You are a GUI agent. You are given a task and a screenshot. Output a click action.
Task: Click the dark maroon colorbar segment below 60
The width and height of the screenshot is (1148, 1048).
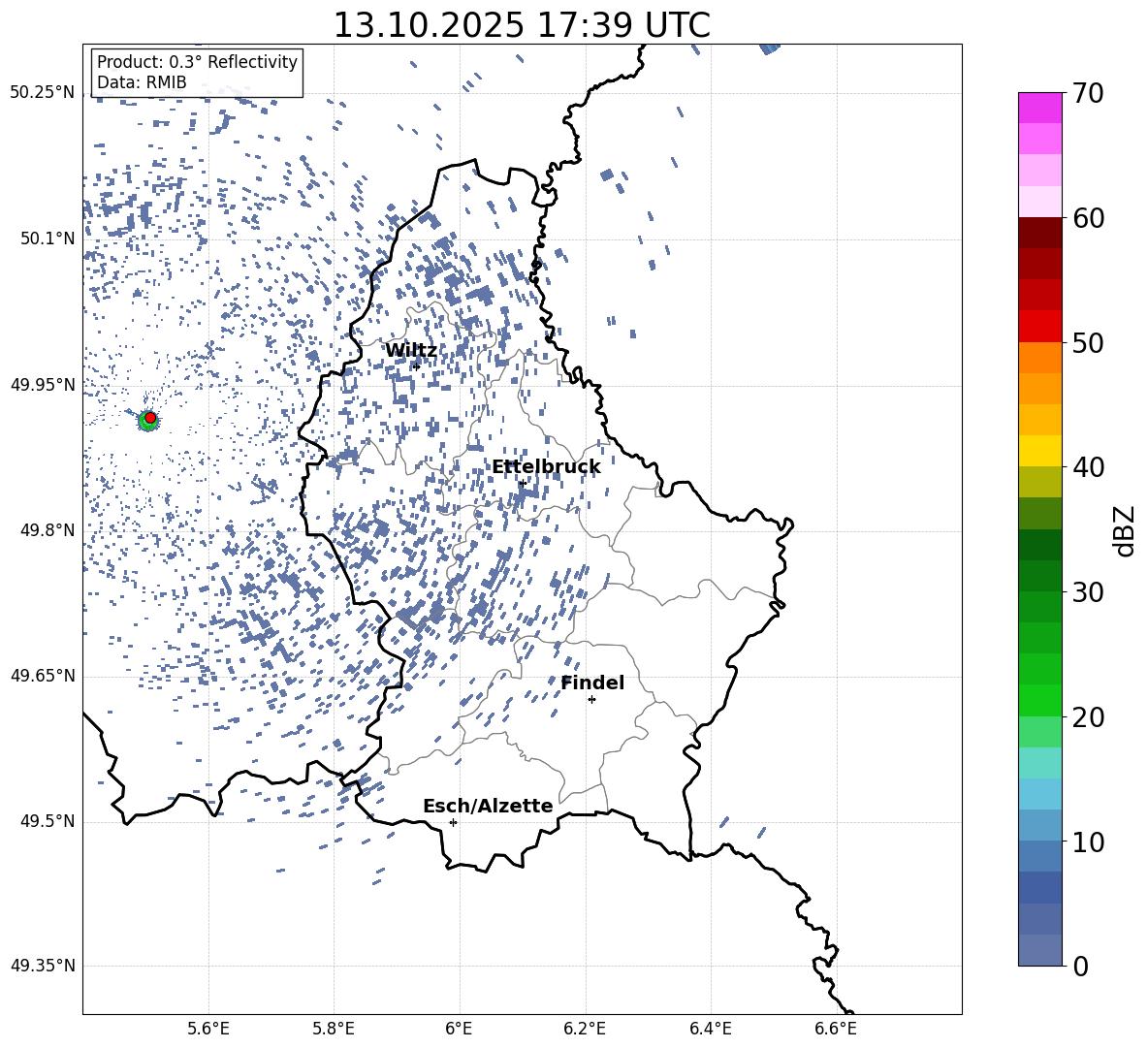pyautogui.click(x=1039, y=233)
